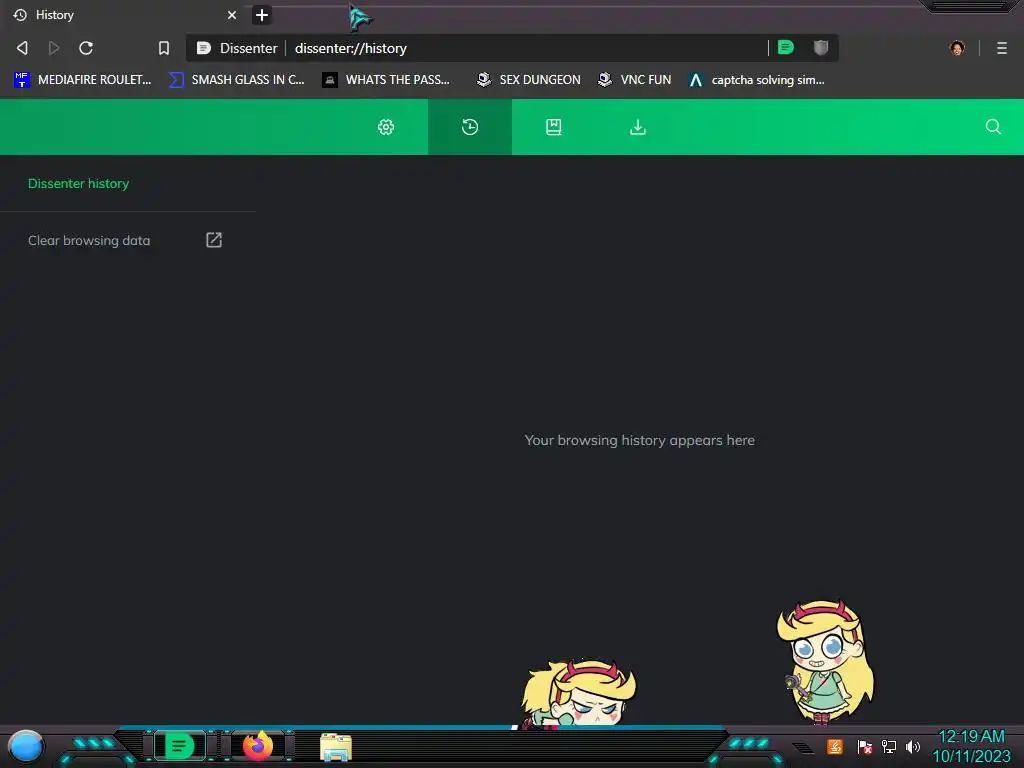This screenshot has width=1024, height=768.
Task: Go back with the back arrow
Action: tap(22, 48)
